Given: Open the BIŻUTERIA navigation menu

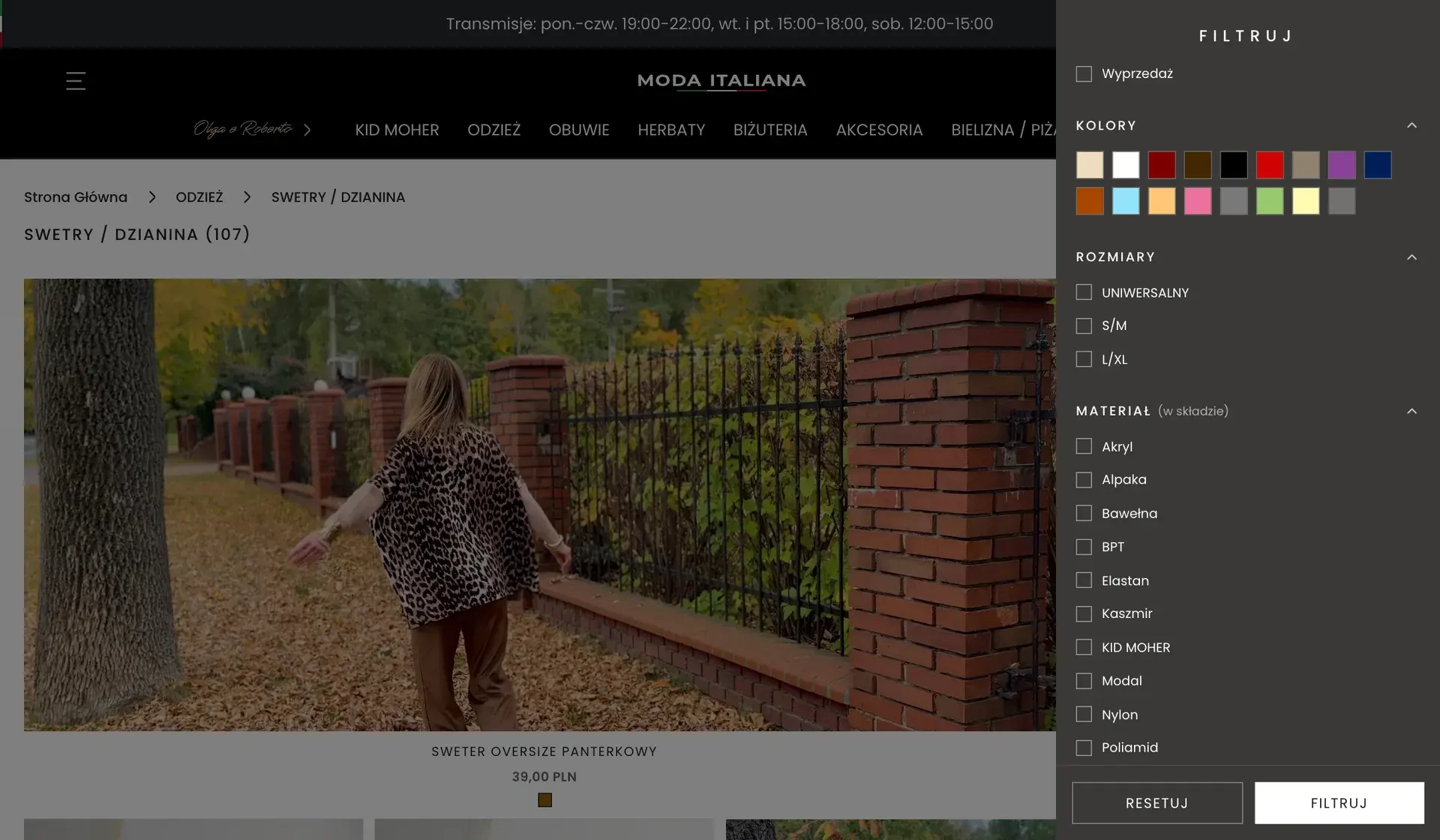Looking at the screenshot, I should coord(770,130).
